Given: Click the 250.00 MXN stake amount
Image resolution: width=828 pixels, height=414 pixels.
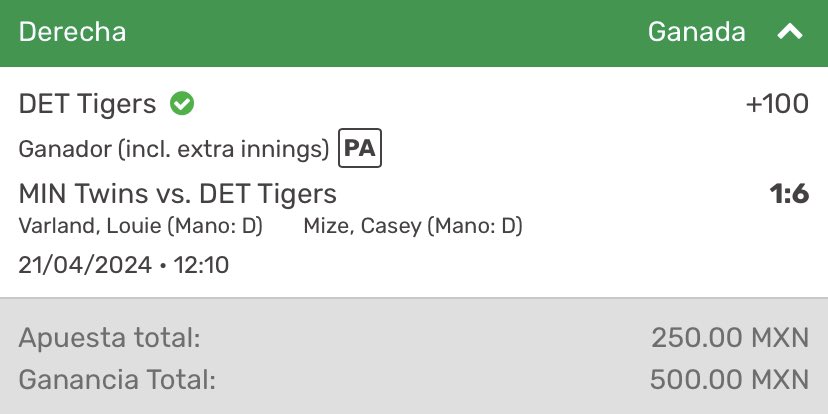Looking at the screenshot, I should [x=730, y=338].
